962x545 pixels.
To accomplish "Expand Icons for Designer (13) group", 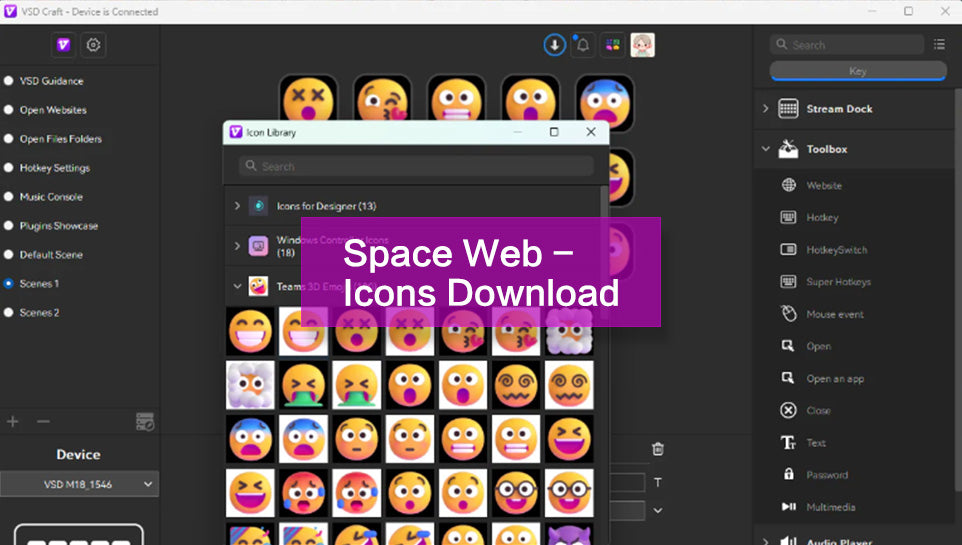I will coord(237,206).
